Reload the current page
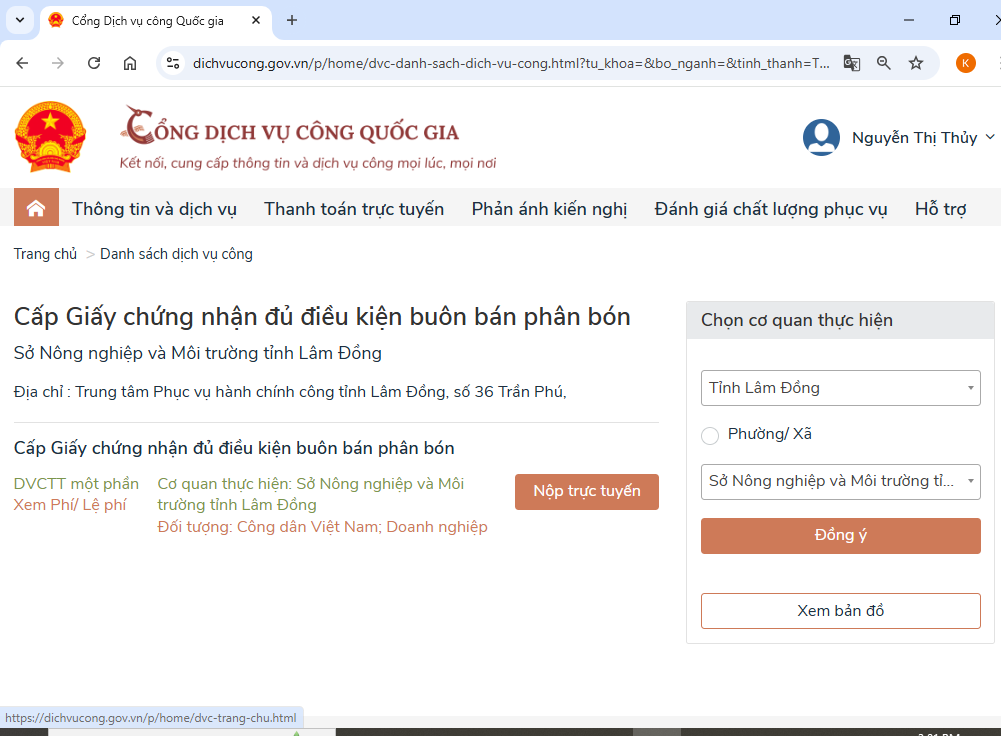 point(94,63)
